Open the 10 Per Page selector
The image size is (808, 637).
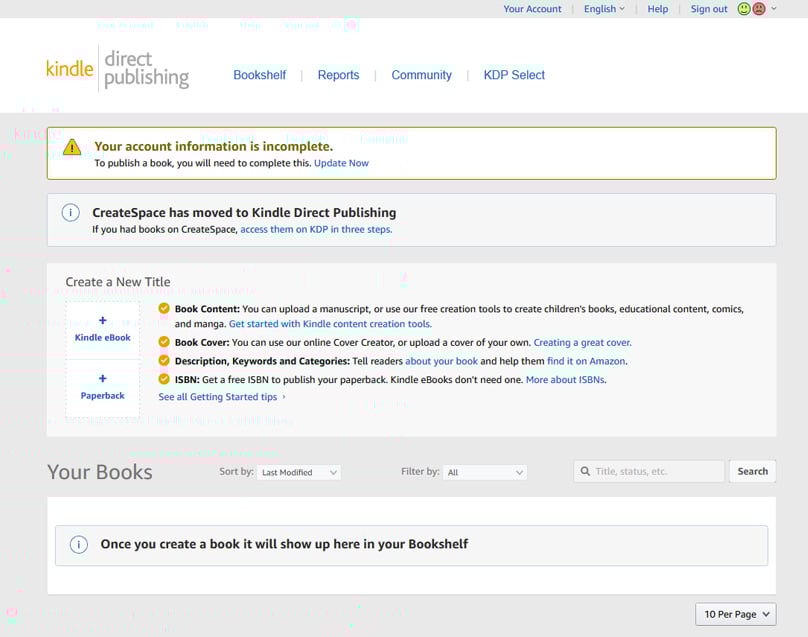(735, 614)
